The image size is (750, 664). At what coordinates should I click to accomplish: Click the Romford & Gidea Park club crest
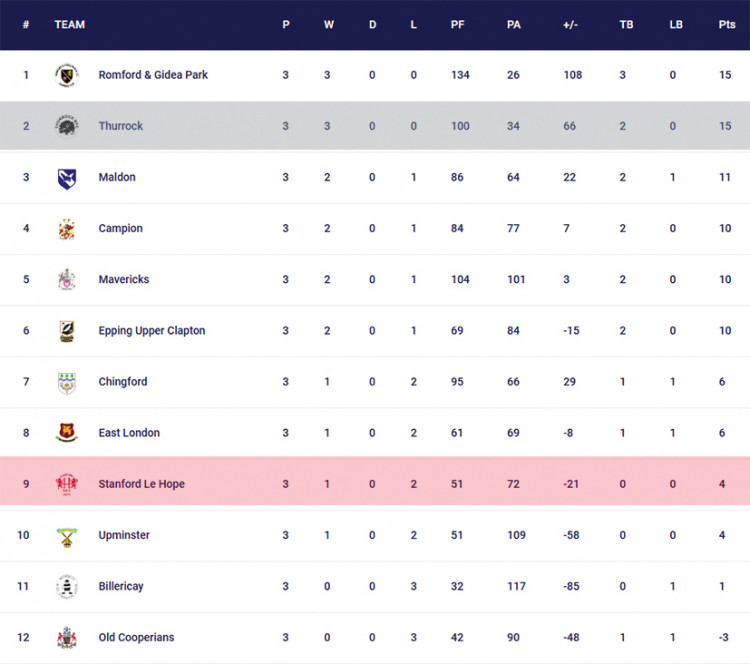point(67,75)
